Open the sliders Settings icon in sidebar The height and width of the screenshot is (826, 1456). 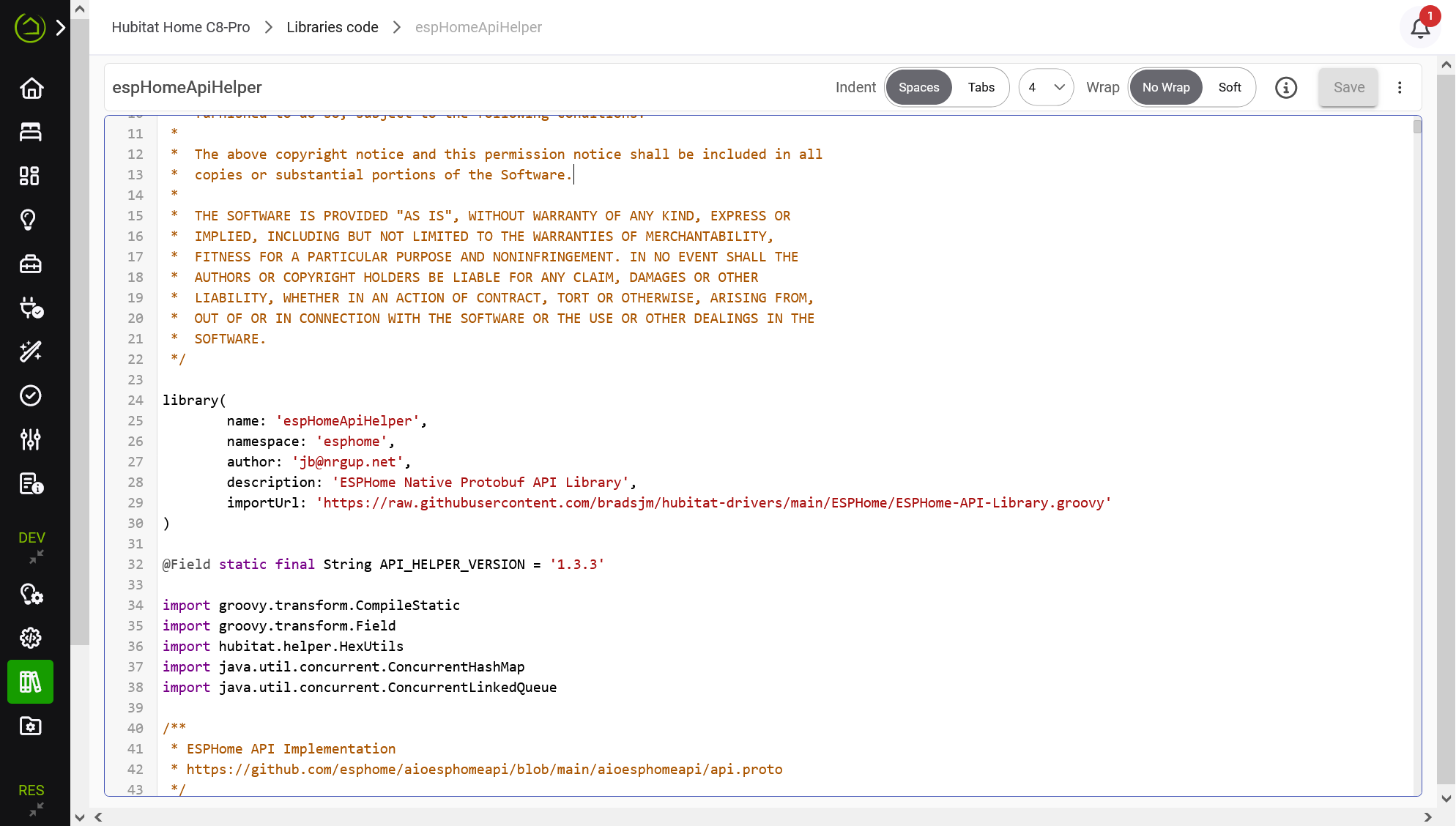tap(31, 439)
